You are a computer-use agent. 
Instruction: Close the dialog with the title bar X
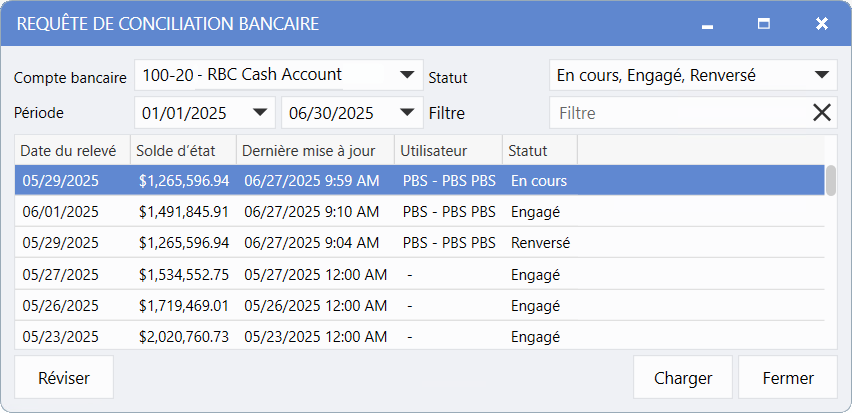pos(821,24)
